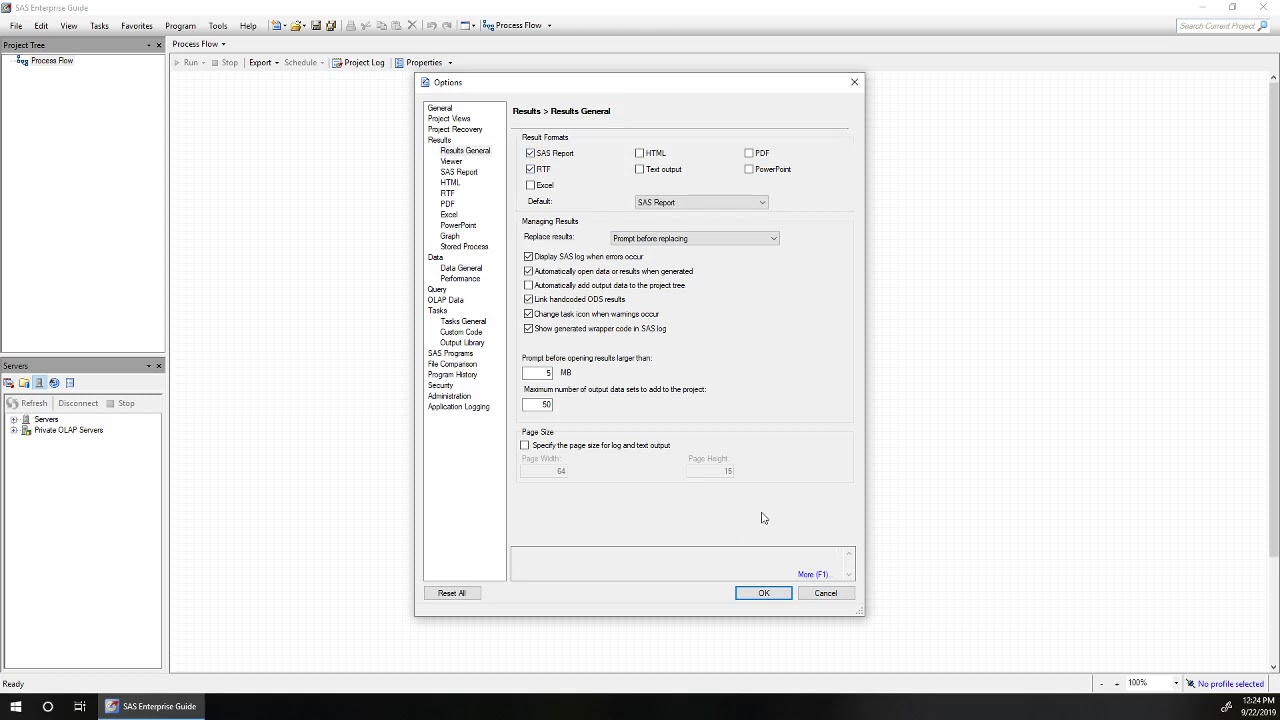Open Task View on the taskbar
This screenshot has width=1280, height=720.
pos(79,706)
